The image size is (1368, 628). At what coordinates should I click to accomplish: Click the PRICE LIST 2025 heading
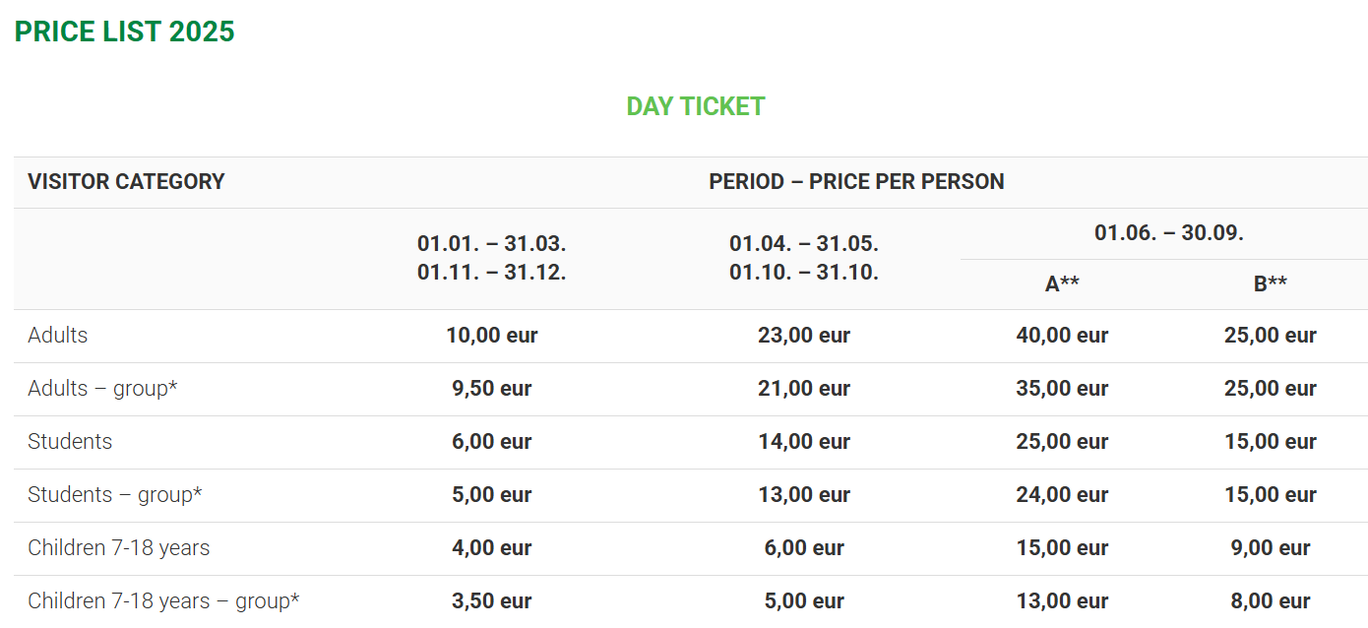[x=124, y=32]
